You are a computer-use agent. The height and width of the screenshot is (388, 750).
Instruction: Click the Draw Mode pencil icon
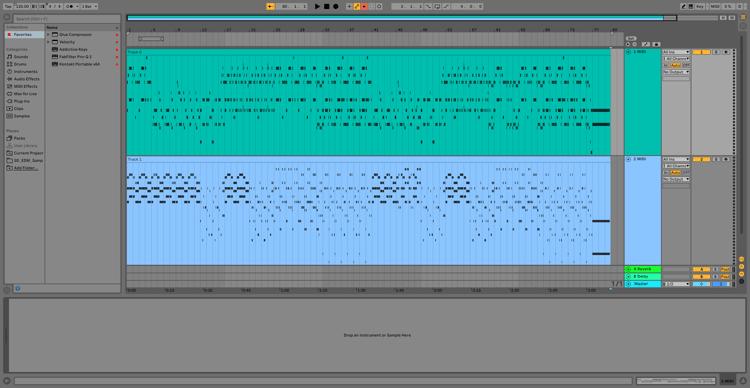684,7
